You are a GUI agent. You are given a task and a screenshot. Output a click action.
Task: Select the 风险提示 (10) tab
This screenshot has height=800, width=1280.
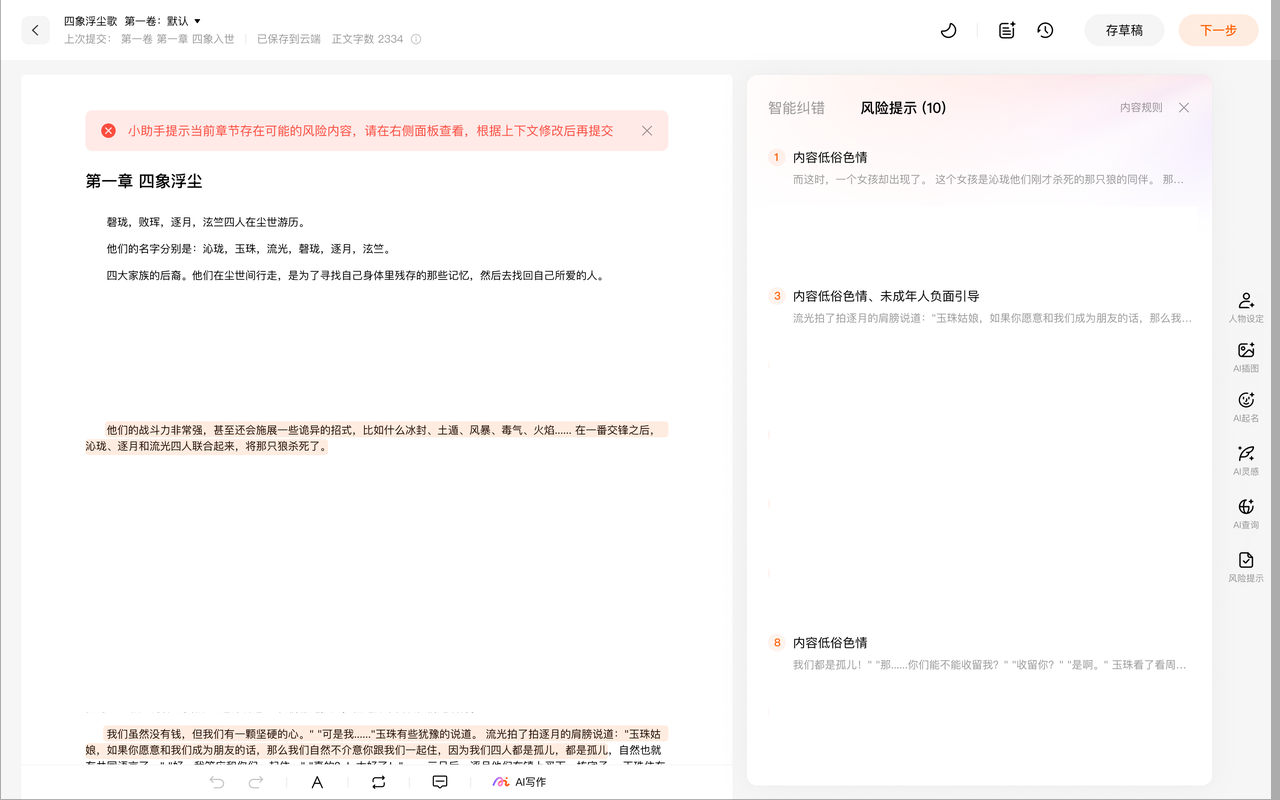[x=903, y=108]
